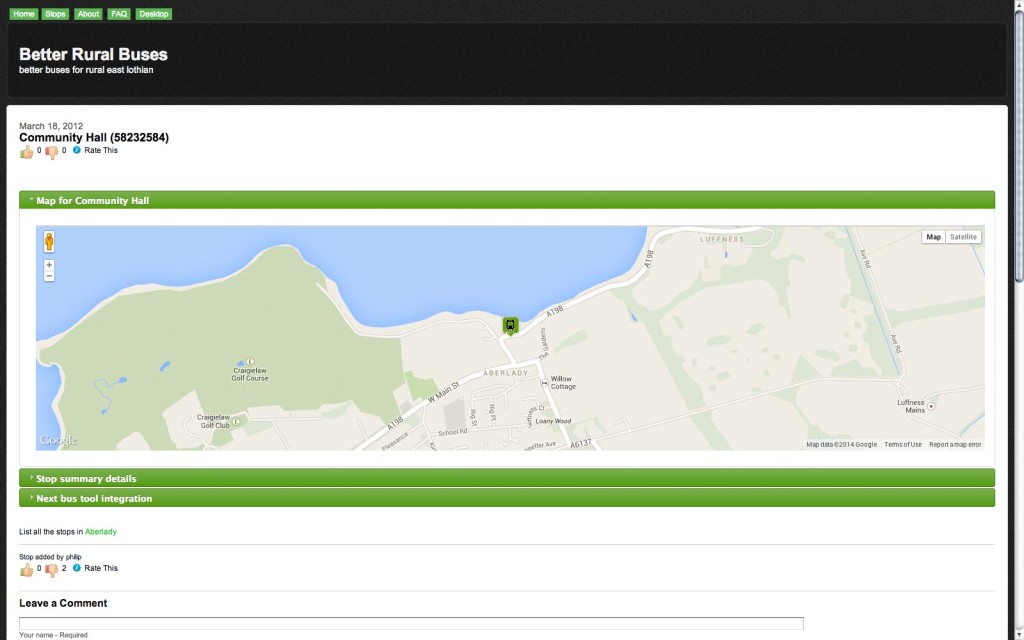The width and height of the screenshot is (1024, 640).
Task: Click the Your name comment input field
Action: click(x=411, y=624)
